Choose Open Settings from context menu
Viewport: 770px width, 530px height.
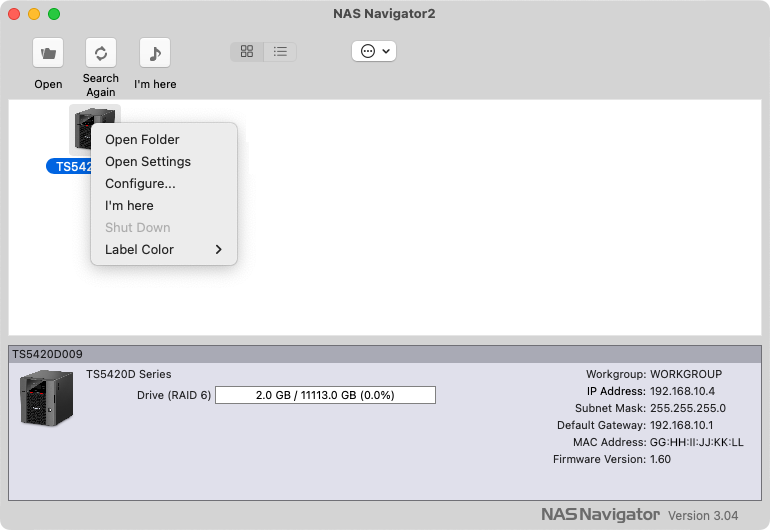click(x=148, y=162)
